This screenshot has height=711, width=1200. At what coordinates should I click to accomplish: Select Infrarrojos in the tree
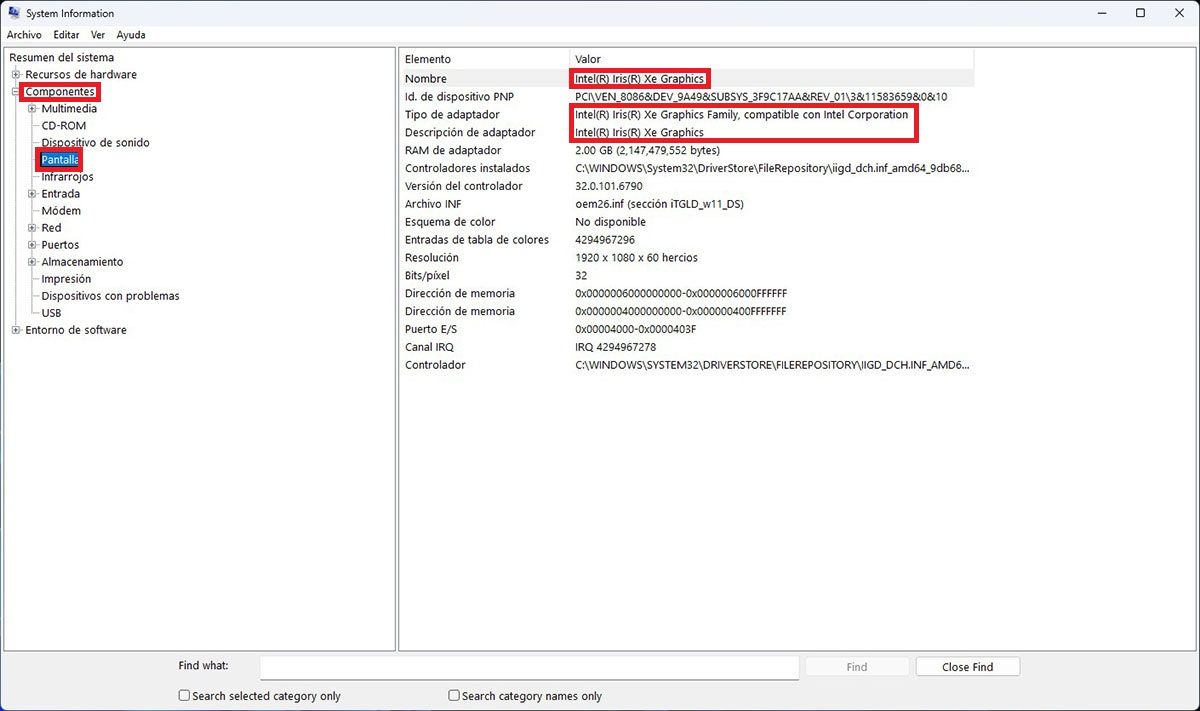[x=67, y=177]
